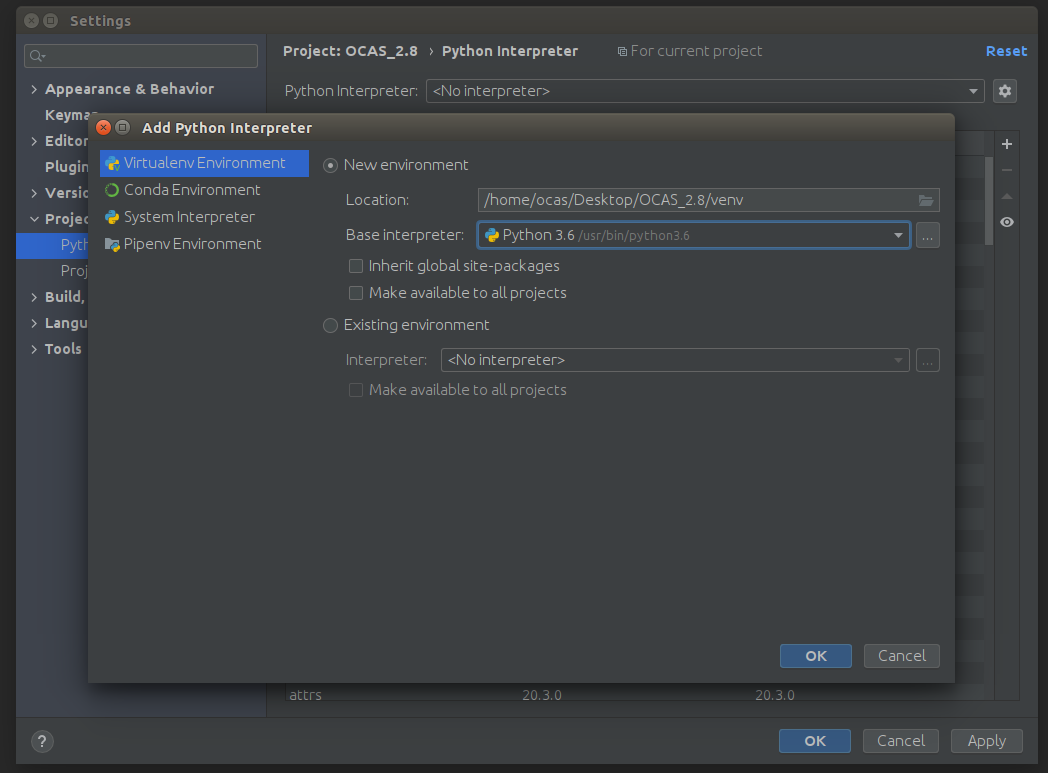
Task: Select Project Structure item in sidebar
Action: [74, 271]
